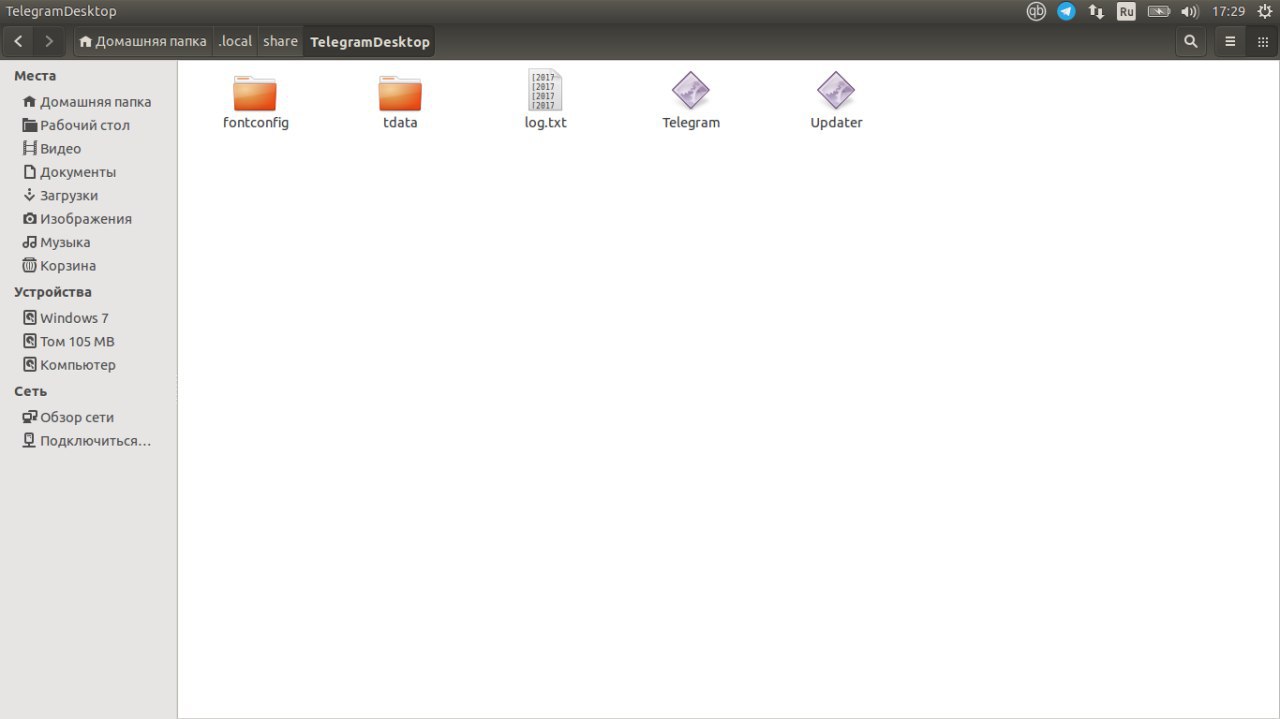
Task: Open Документы in the sidebar
Action: pos(88,172)
